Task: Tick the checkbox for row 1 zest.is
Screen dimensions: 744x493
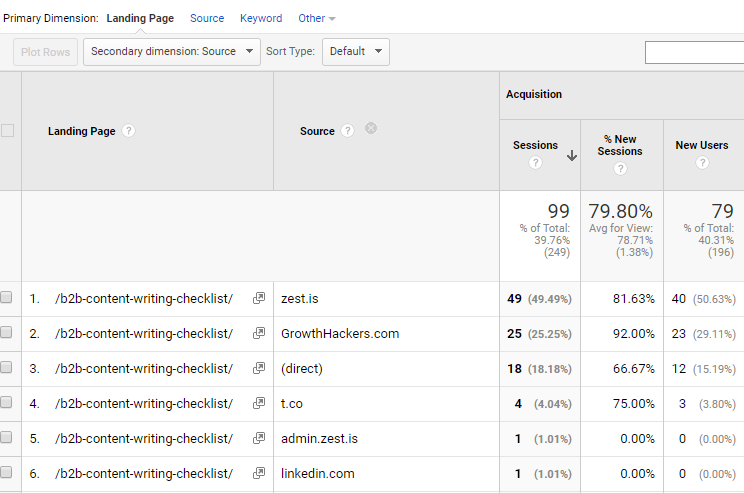Action: click(x=7, y=298)
